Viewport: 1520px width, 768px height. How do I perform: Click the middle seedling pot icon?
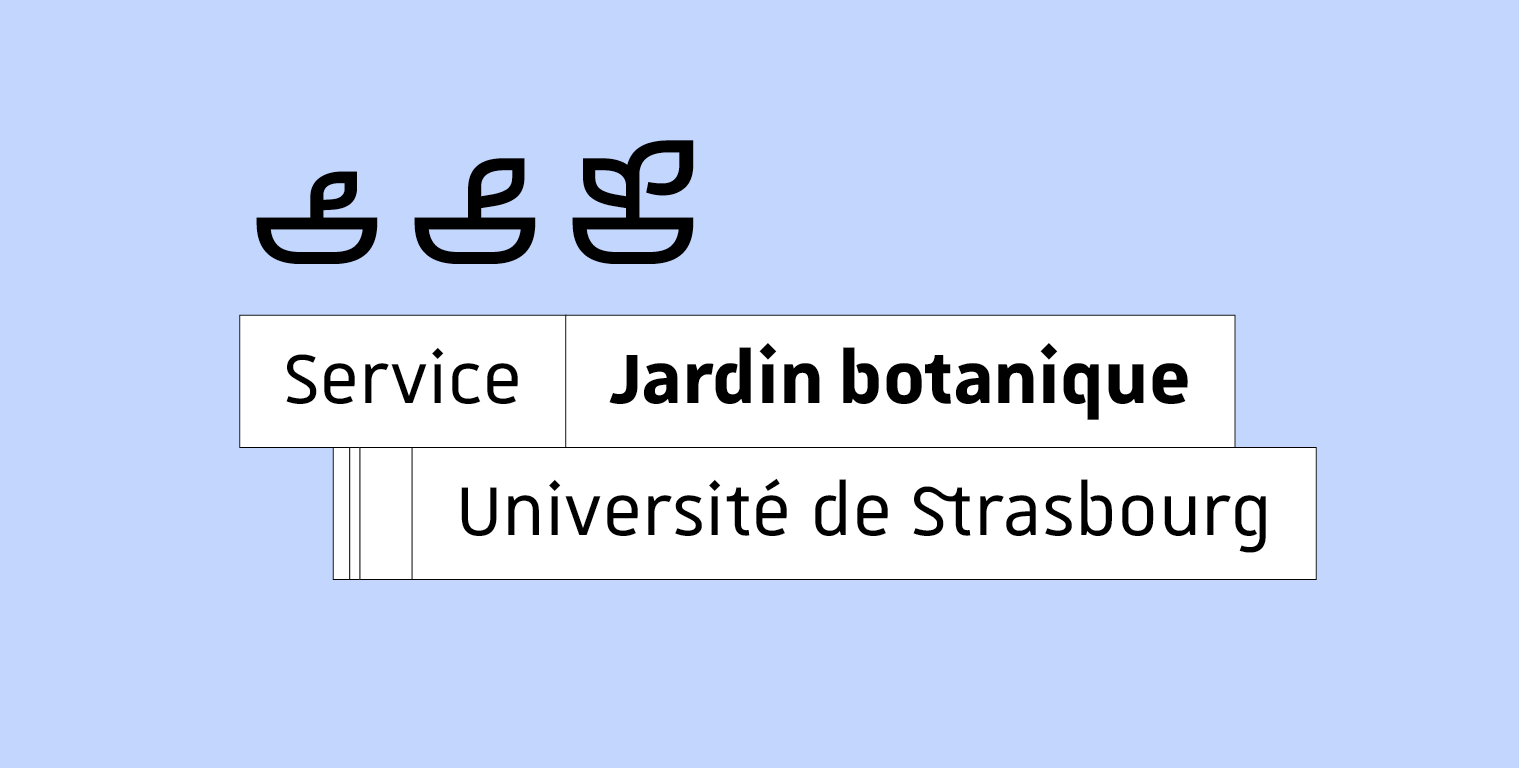pyautogui.click(x=475, y=211)
